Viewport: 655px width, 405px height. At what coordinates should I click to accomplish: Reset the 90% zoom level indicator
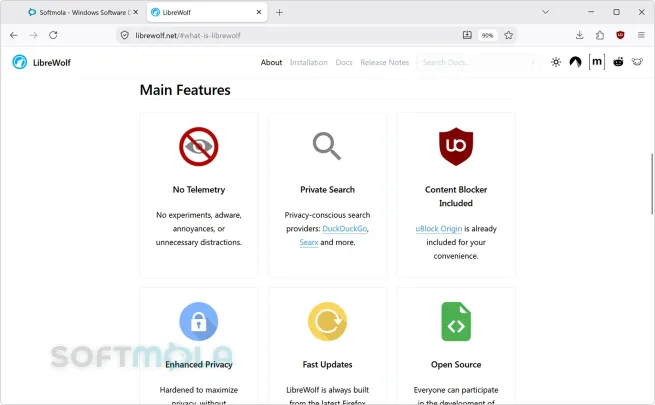pos(487,35)
